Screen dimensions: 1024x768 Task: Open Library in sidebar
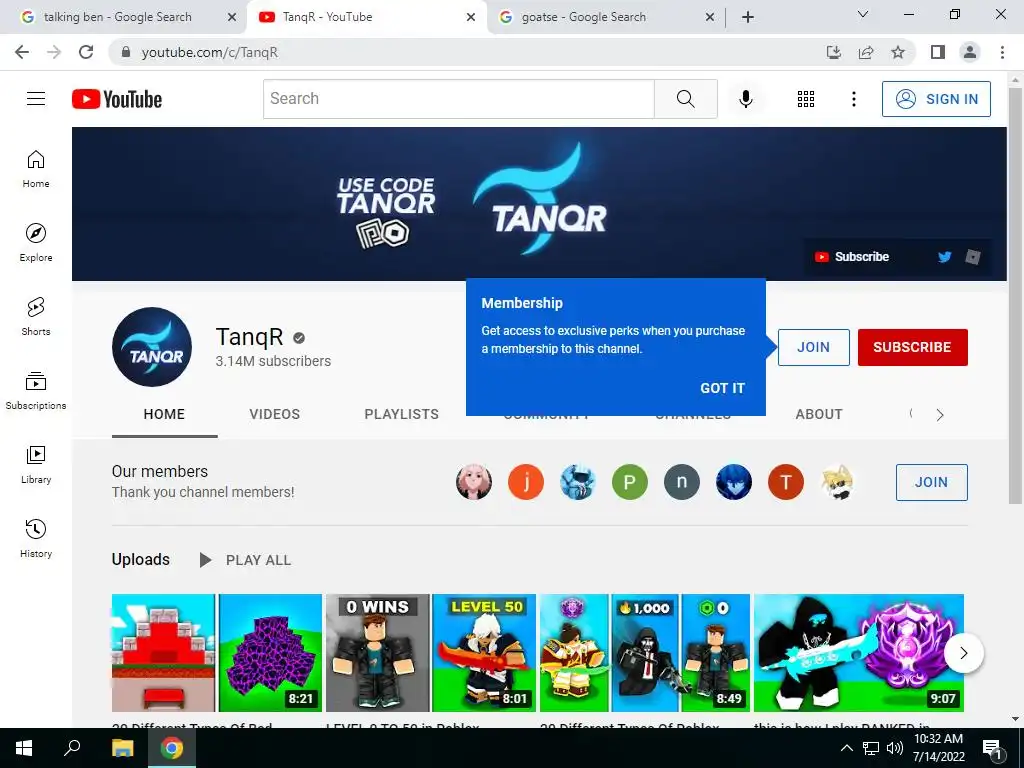pos(36,464)
